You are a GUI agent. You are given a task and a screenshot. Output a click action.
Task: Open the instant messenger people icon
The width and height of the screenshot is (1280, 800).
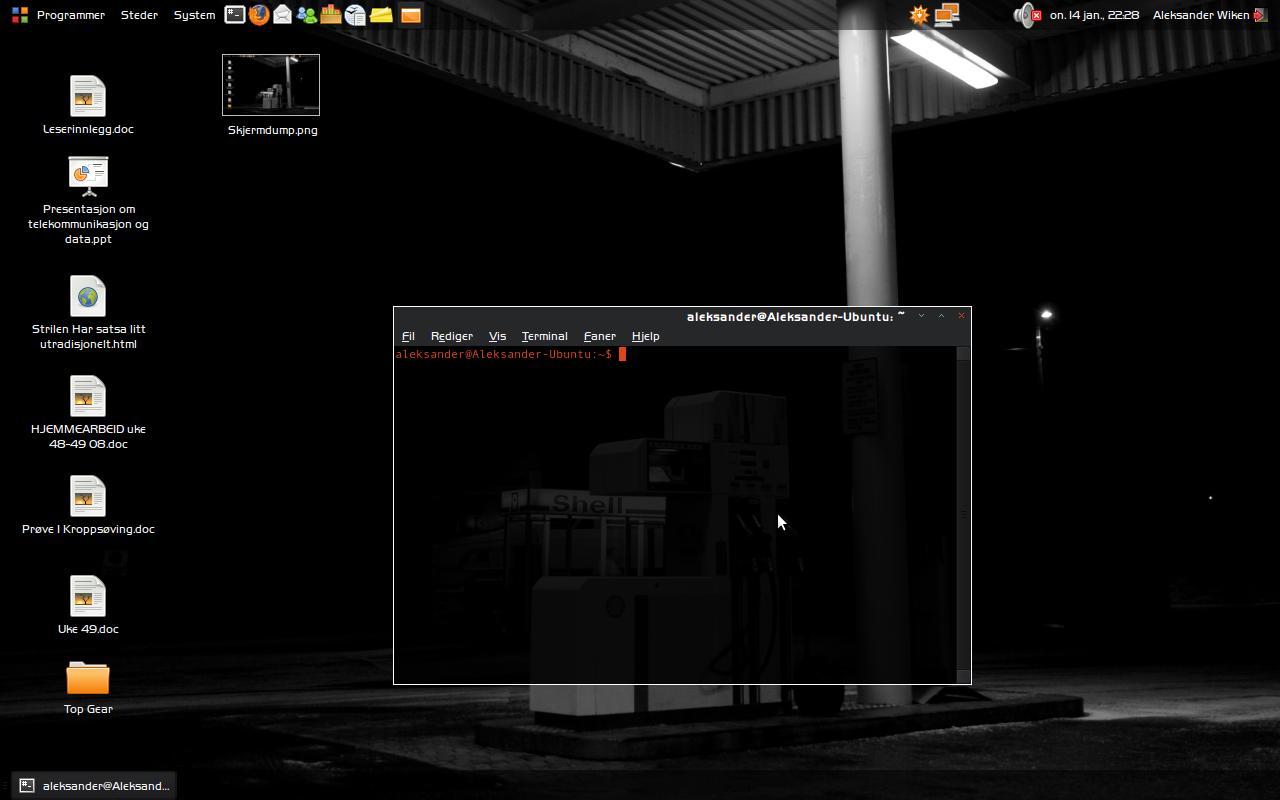tap(307, 14)
